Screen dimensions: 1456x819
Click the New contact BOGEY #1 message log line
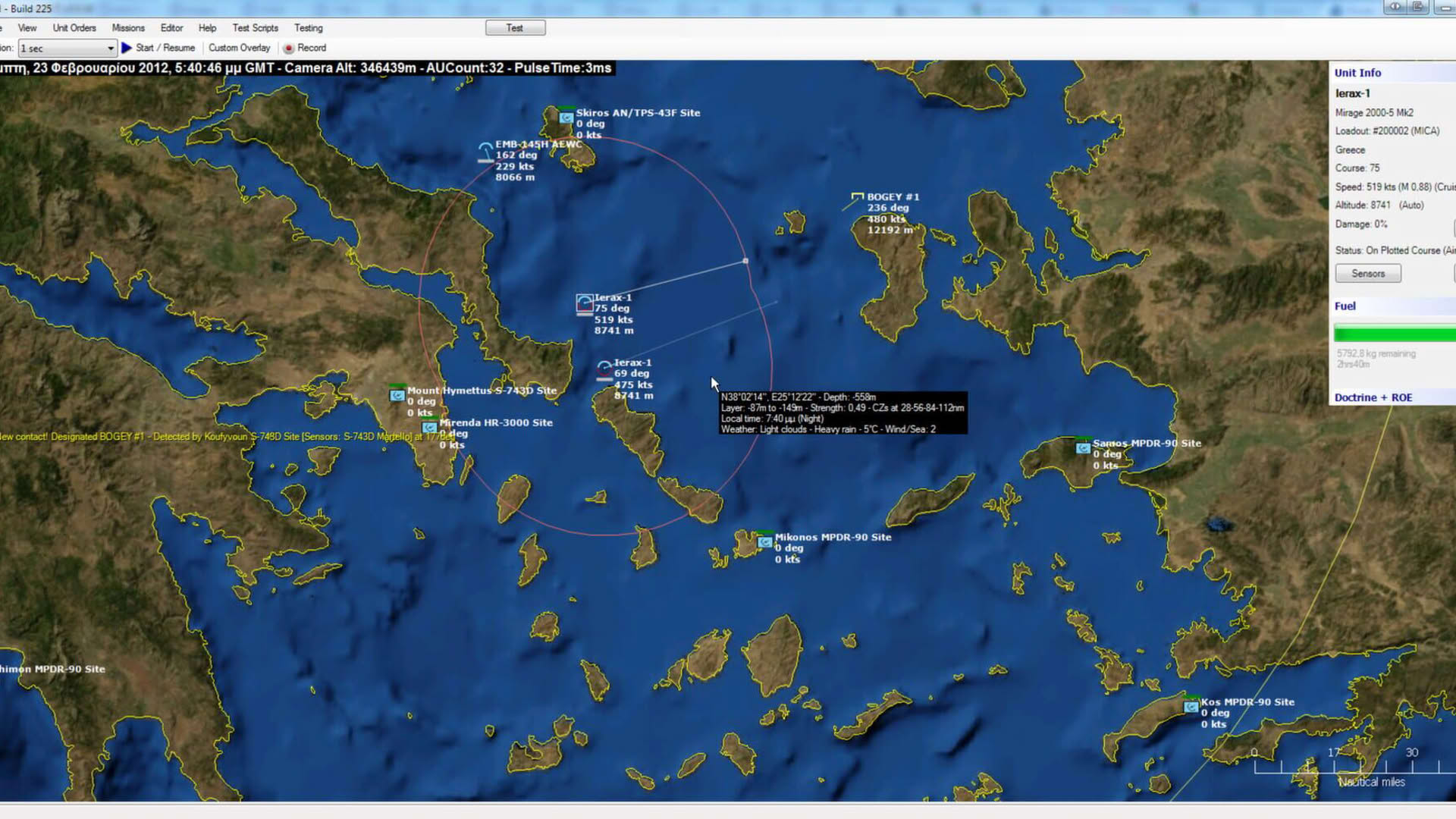[x=227, y=437]
